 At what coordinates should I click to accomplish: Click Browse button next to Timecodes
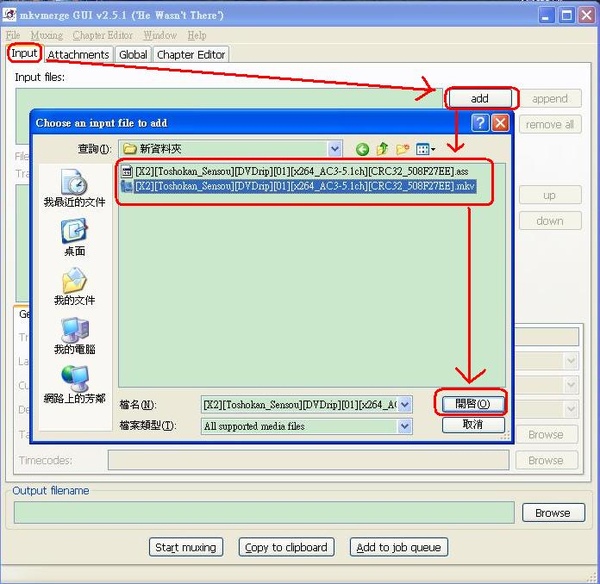[x=546, y=460]
